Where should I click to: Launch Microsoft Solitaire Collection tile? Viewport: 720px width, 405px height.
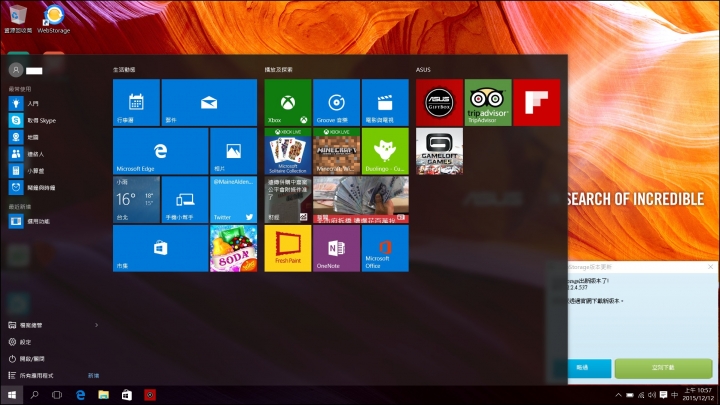[x=288, y=151]
